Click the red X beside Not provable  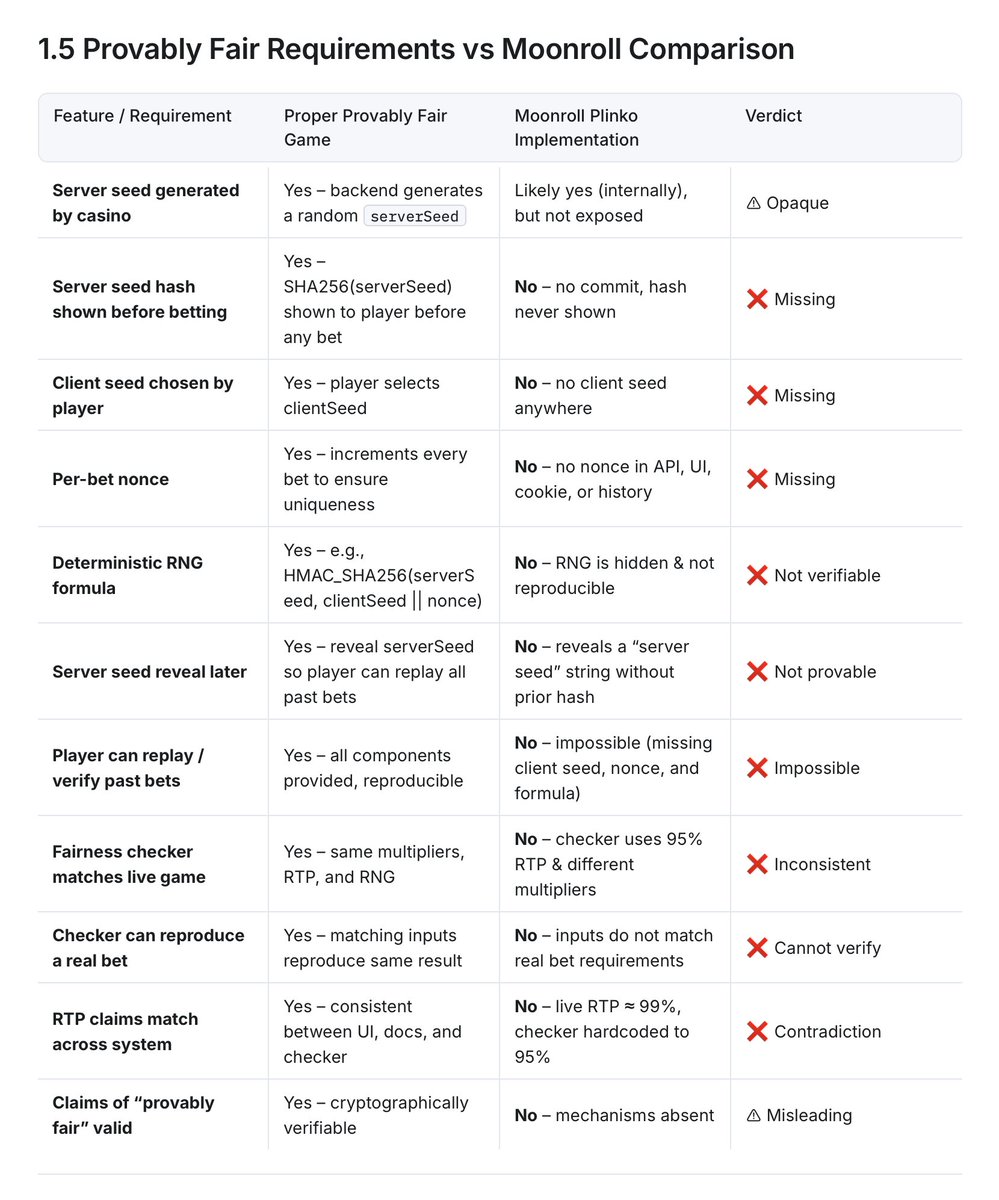tap(757, 672)
